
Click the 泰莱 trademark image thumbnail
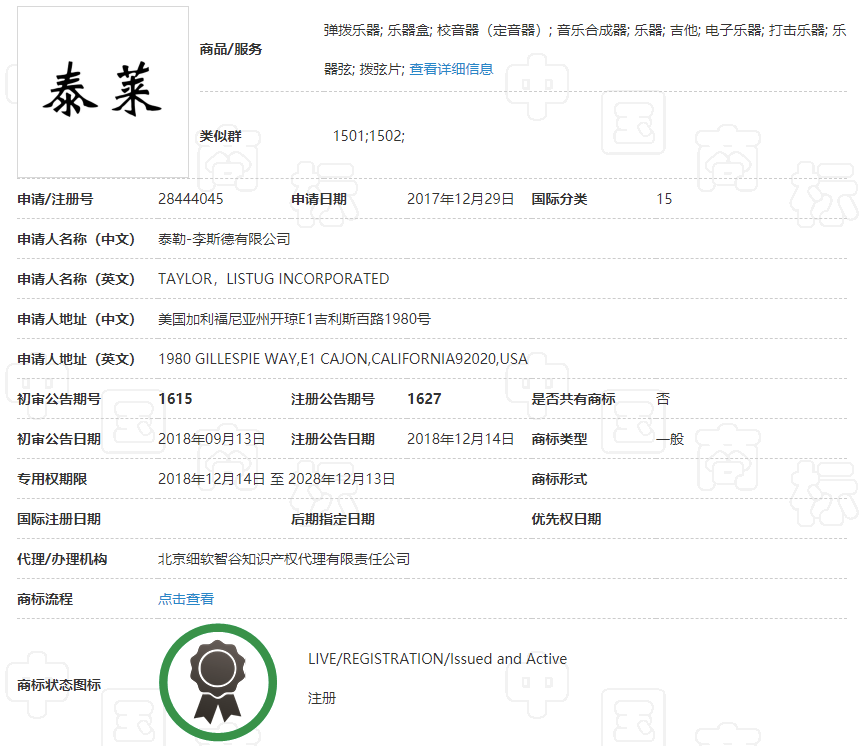[103, 92]
